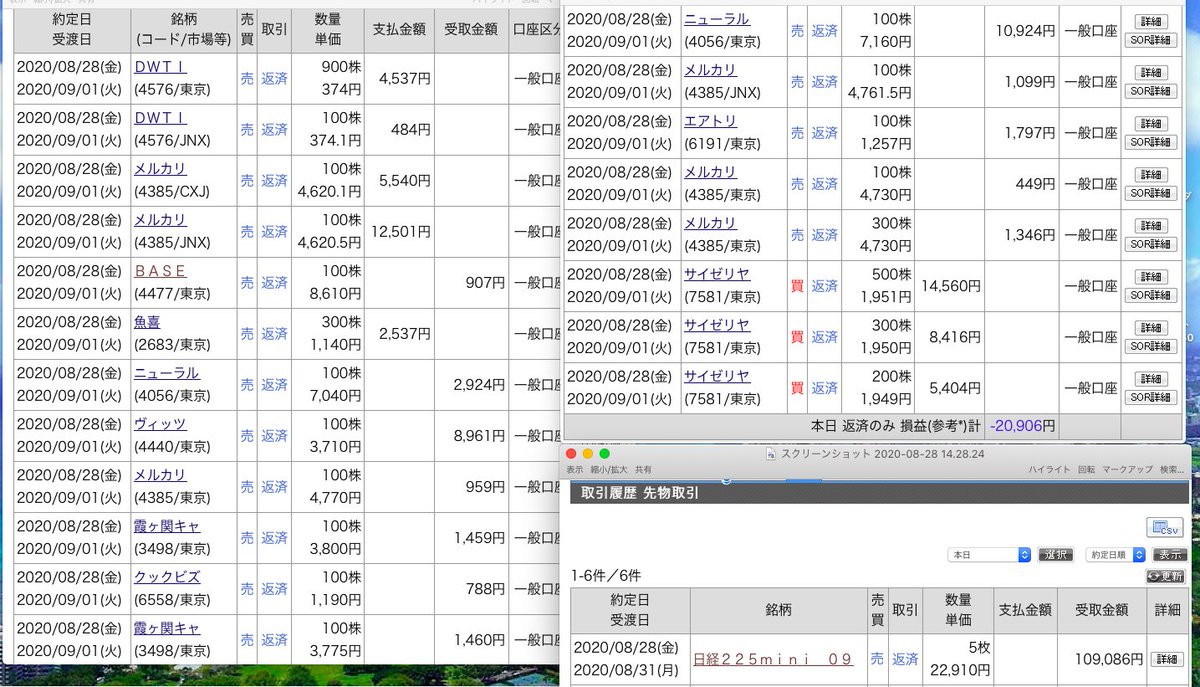This screenshot has width=1200, height=687.
Task: Click 支払金額 column header in left window
Action: [x=399, y=30]
